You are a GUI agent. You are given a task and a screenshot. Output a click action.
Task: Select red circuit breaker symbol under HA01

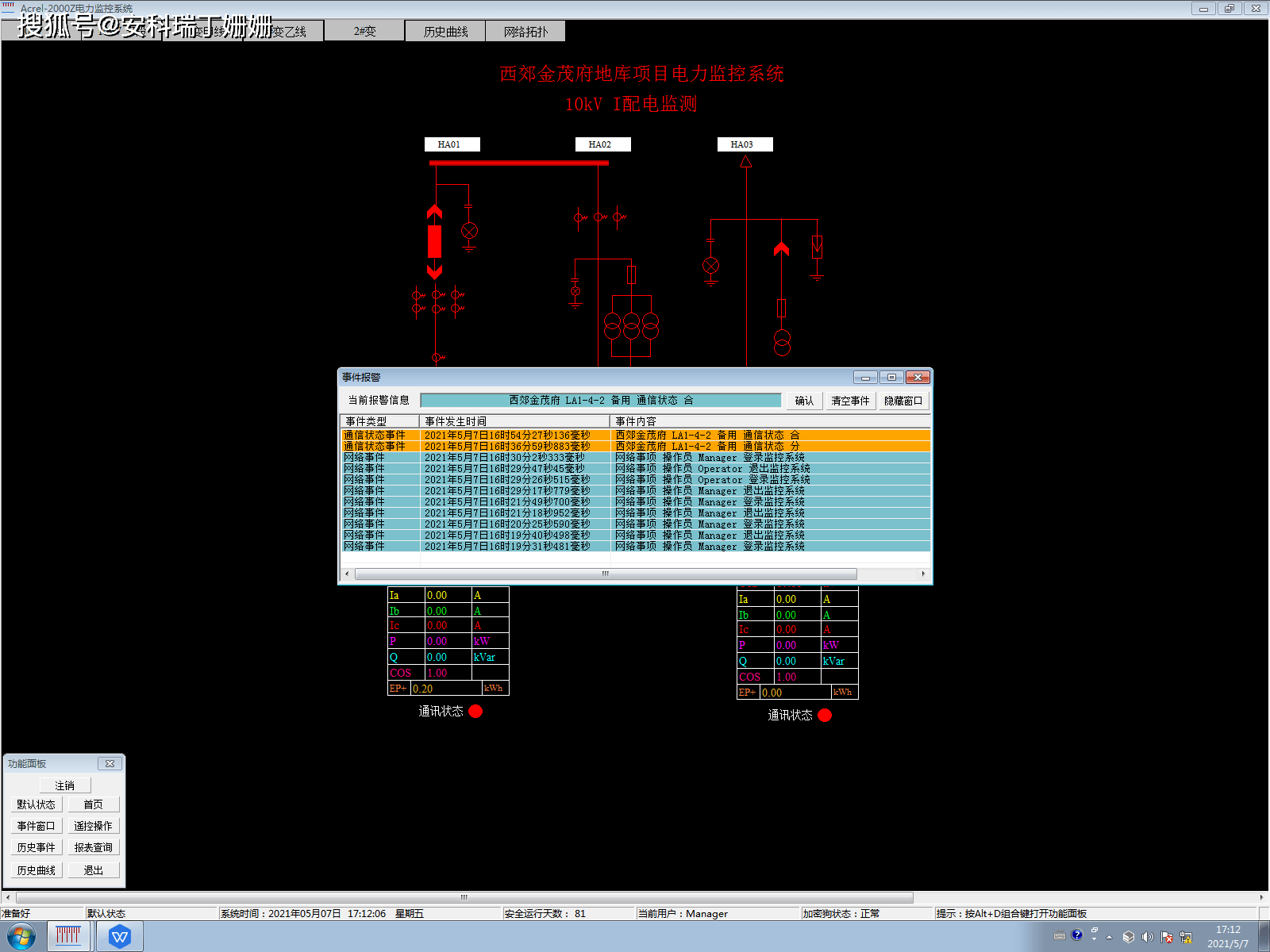(434, 241)
